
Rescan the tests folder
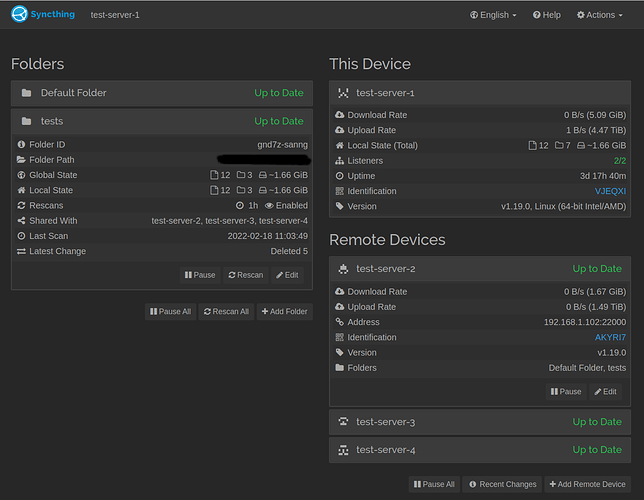click(x=246, y=275)
